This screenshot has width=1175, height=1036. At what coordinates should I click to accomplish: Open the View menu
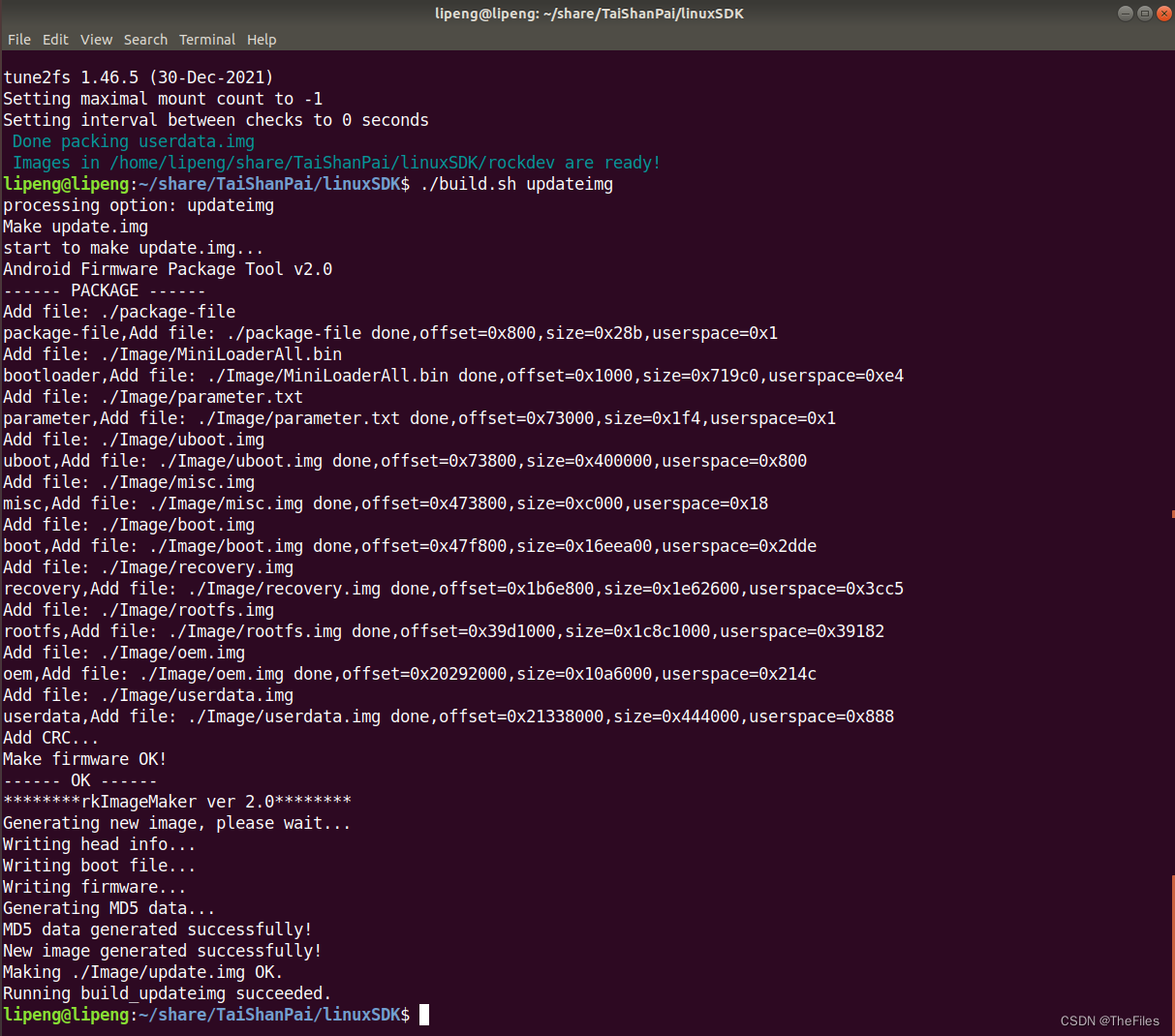96,40
